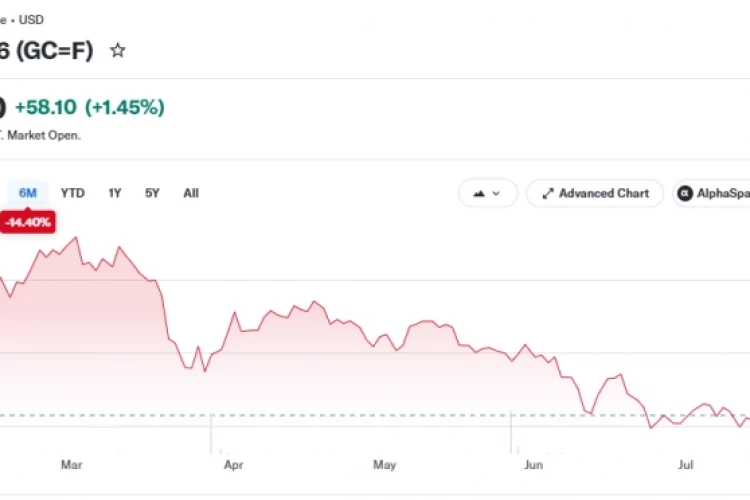Open the Advanced Chart button
The width and height of the screenshot is (750, 500).
(595, 193)
